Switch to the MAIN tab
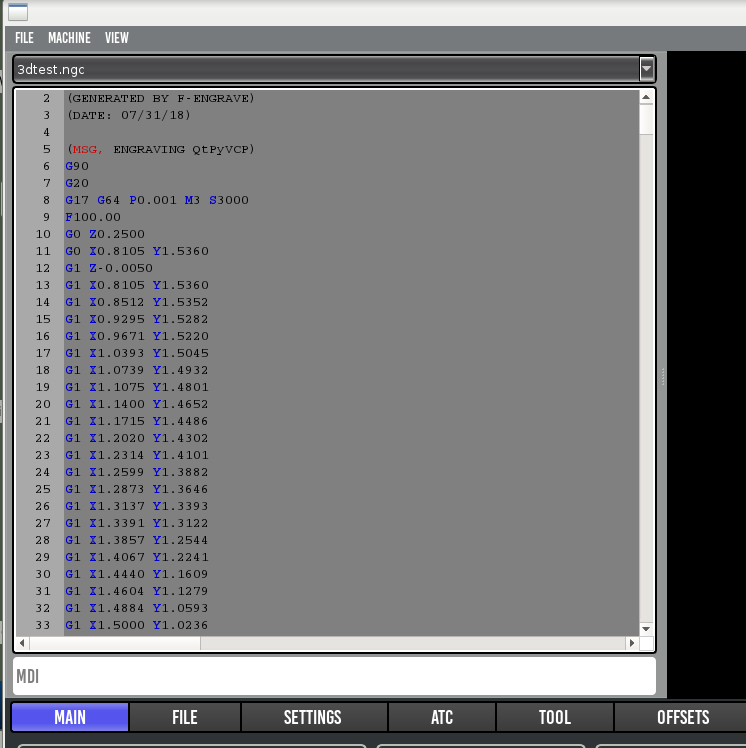 coord(70,717)
